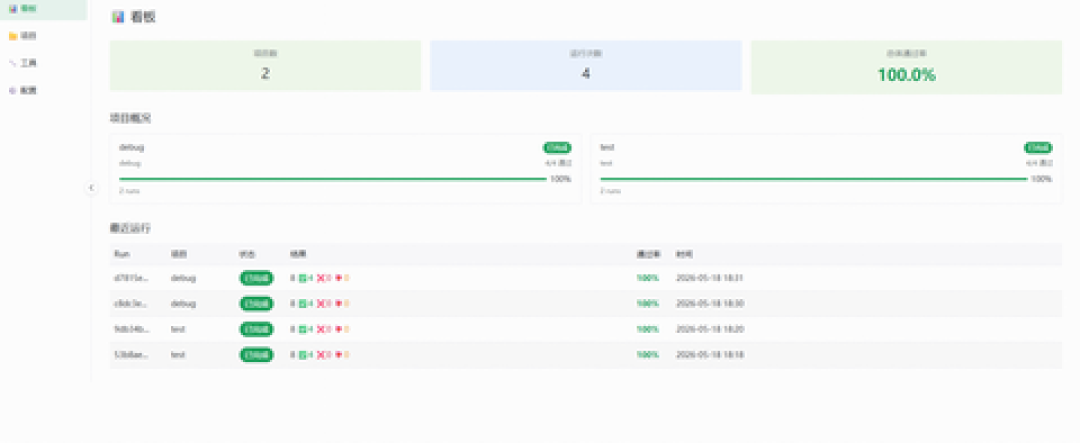
Task: Click the 通过率 column header
Action: point(648,254)
